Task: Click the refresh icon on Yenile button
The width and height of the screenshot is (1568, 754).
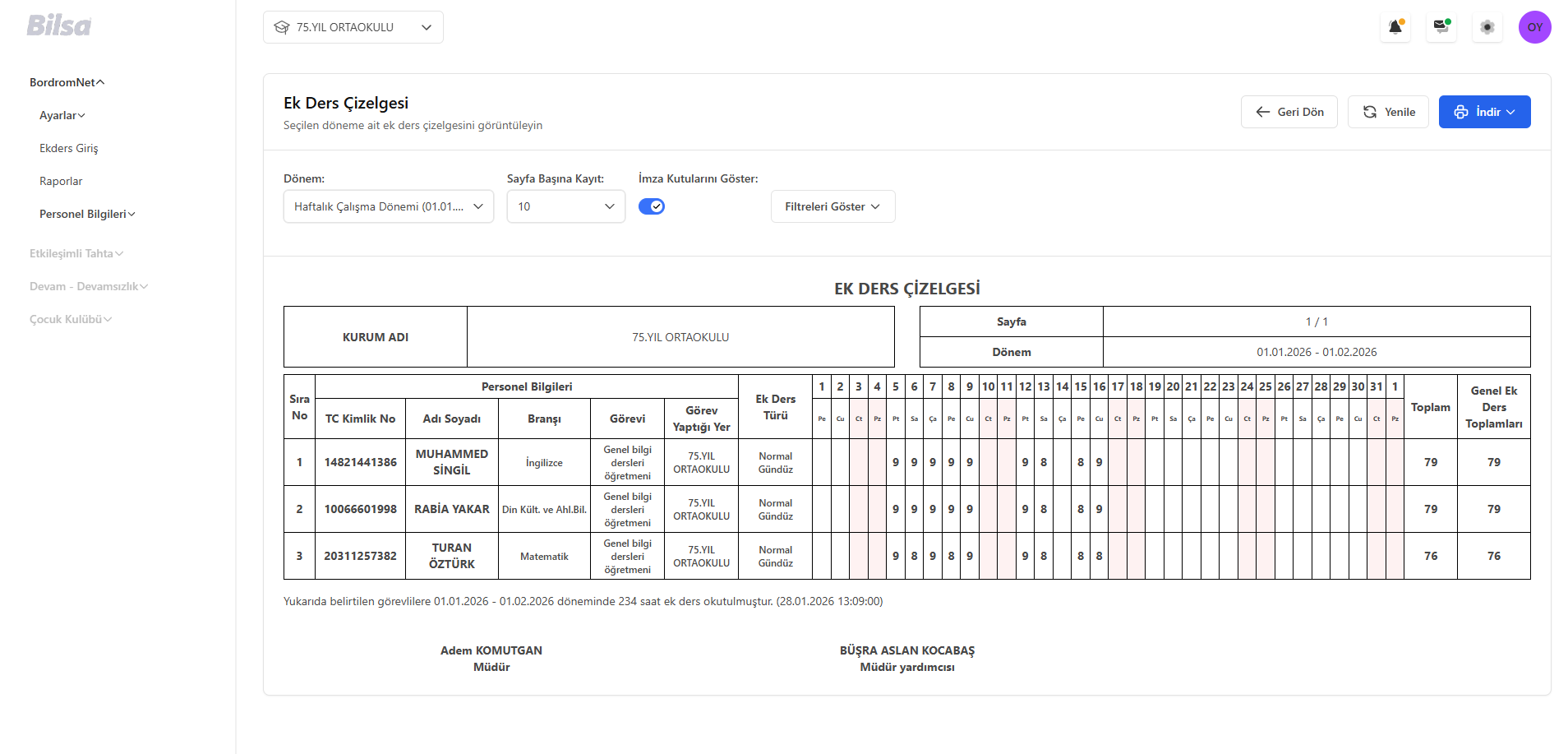Action: (x=1370, y=112)
